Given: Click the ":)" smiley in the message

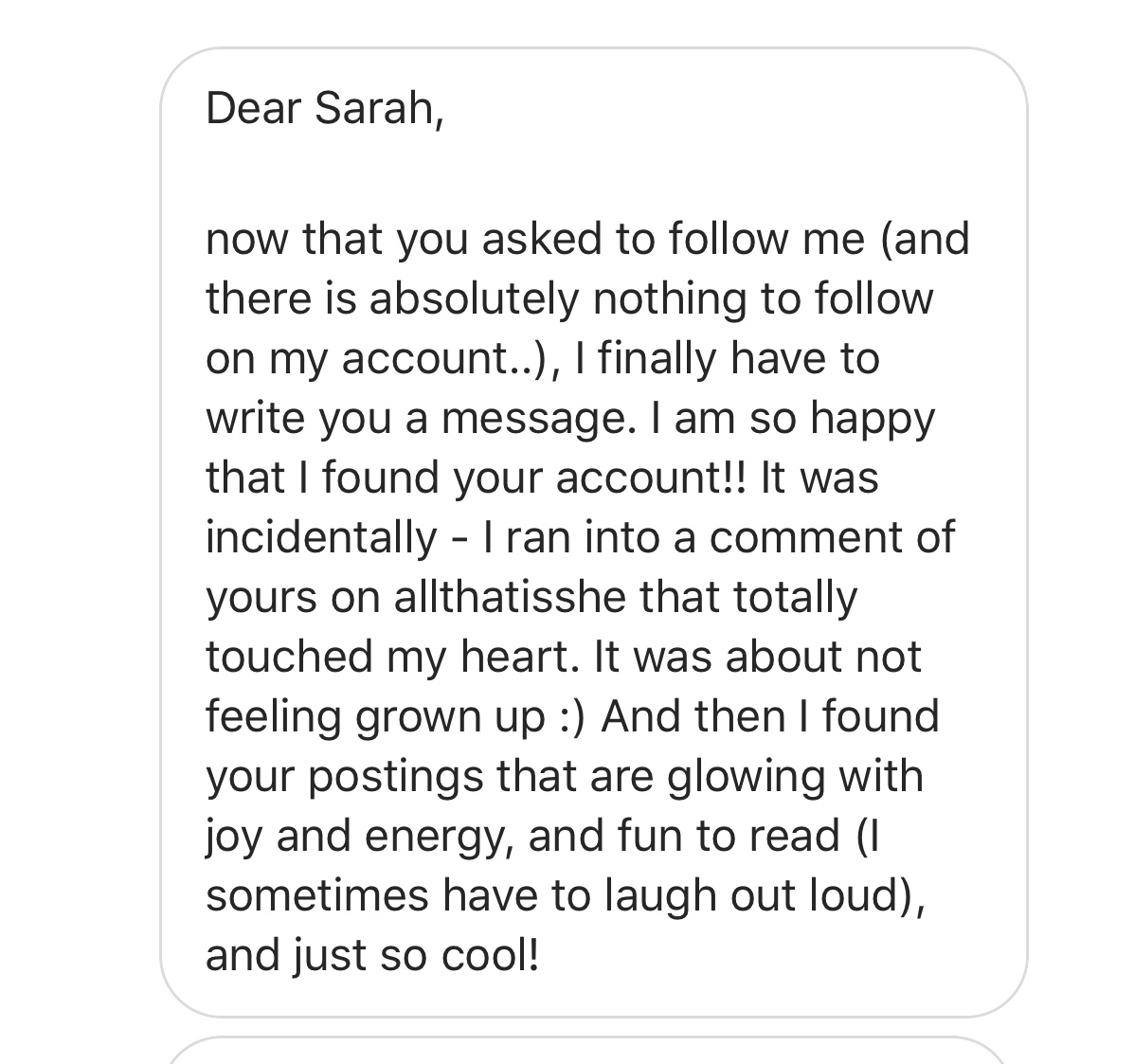Looking at the screenshot, I should (x=572, y=716).
